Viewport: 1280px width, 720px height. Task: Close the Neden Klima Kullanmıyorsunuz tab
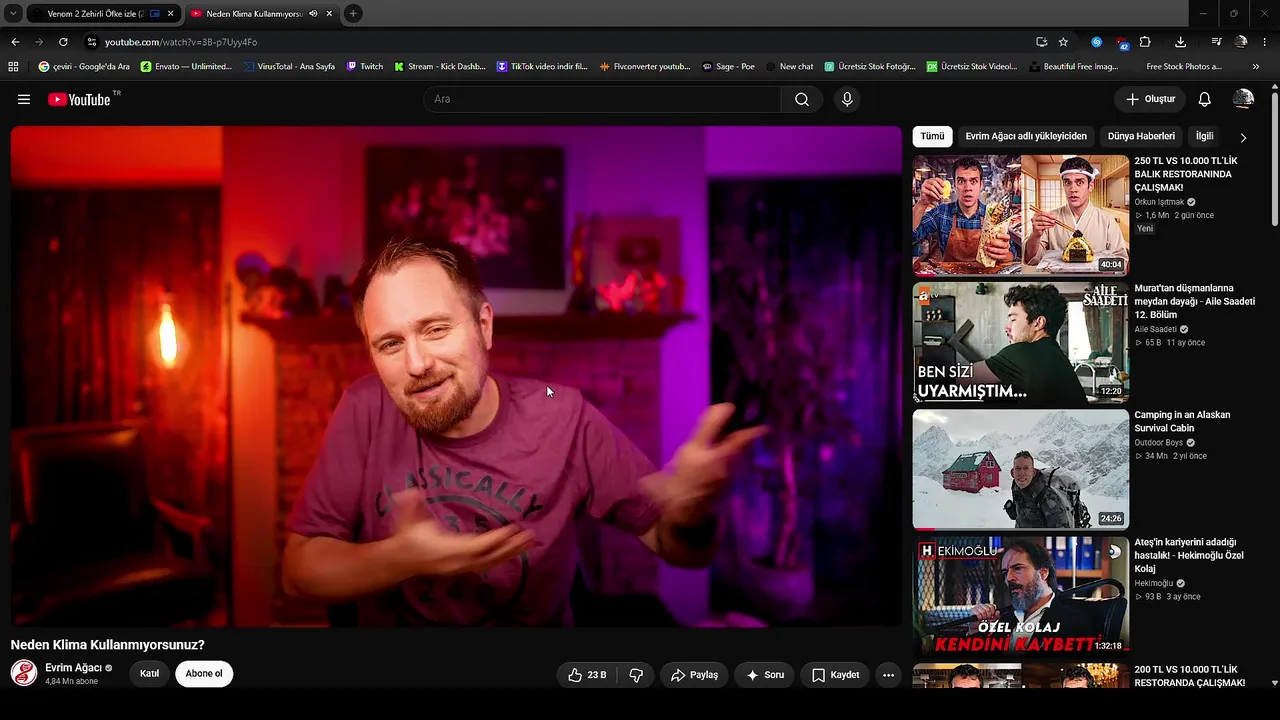[328, 14]
